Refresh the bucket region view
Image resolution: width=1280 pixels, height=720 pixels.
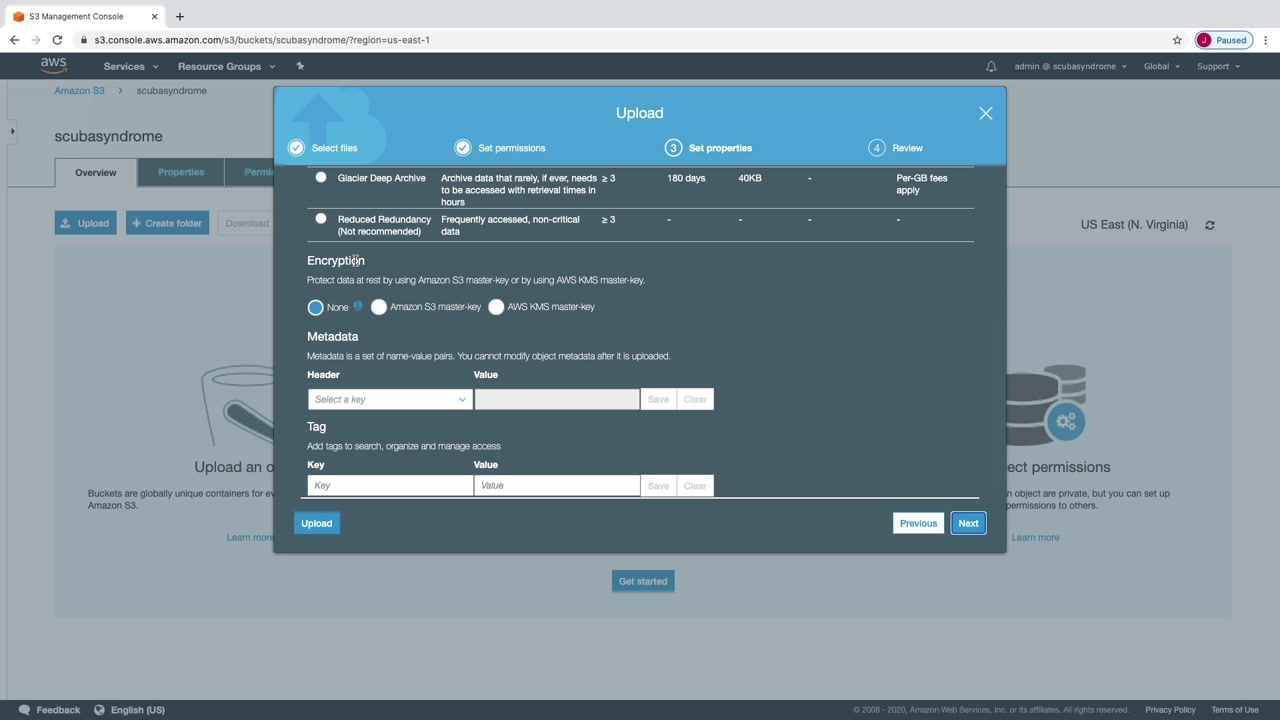click(1210, 225)
